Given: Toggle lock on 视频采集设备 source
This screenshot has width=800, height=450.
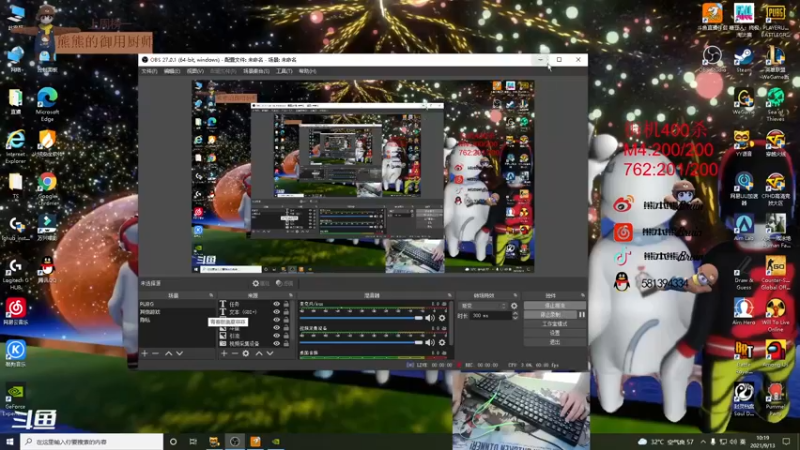Looking at the screenshot, I should coord(286,343).
